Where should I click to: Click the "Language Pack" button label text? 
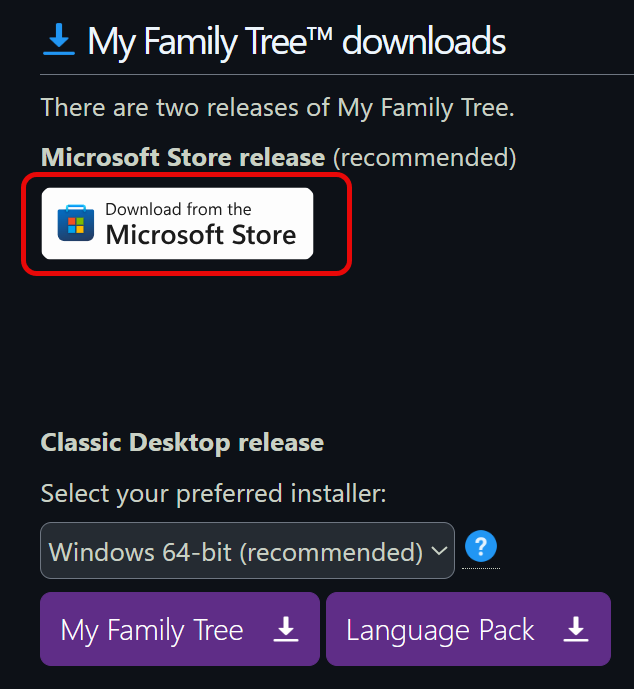click(440, 630)
